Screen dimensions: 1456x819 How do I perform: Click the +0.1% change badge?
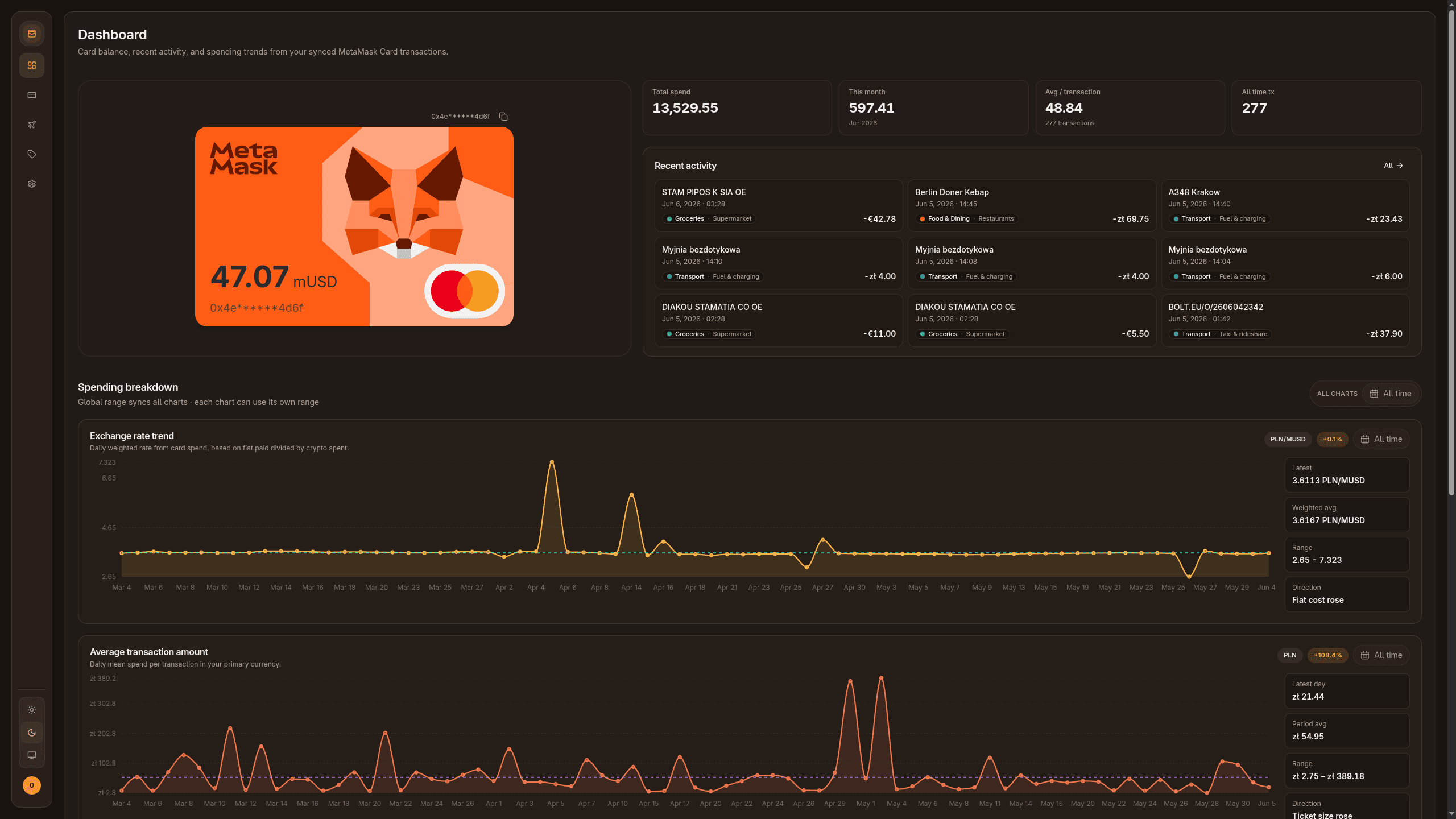pos(1332,439)
